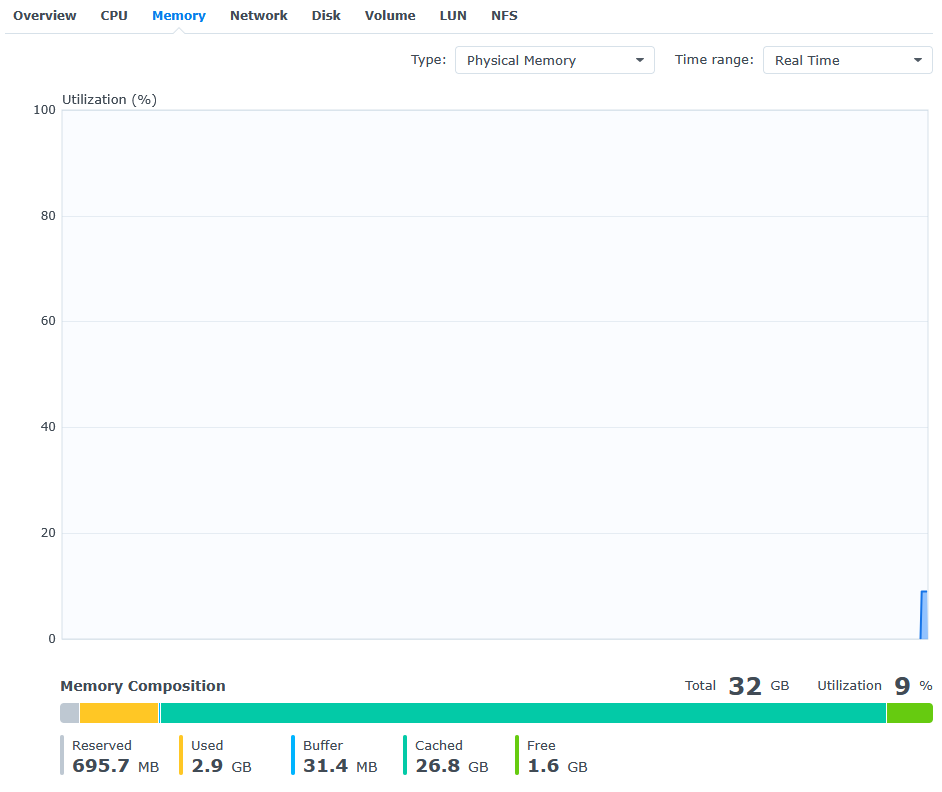Open the Overview tab
This screenshot has height=792, width=942.
[45, 16]
